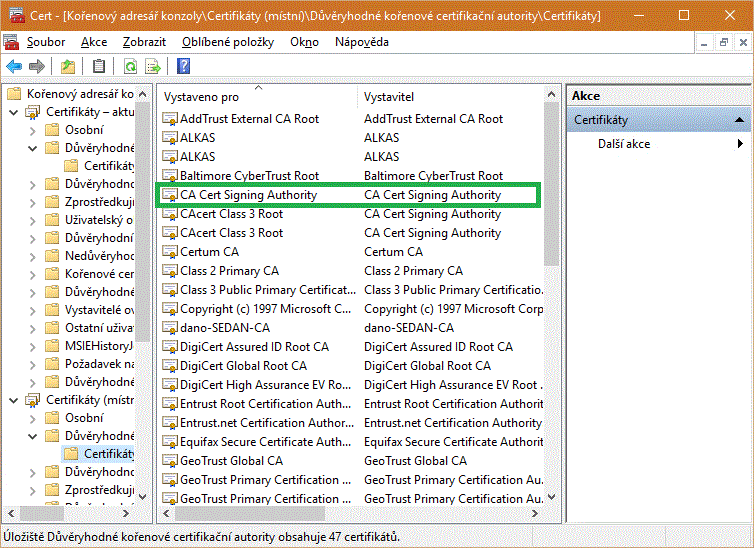This screenshot has width=754, height=548.
Task: Select the Nedůvěryhodné folder in the tree
Action: coord(99,256)
